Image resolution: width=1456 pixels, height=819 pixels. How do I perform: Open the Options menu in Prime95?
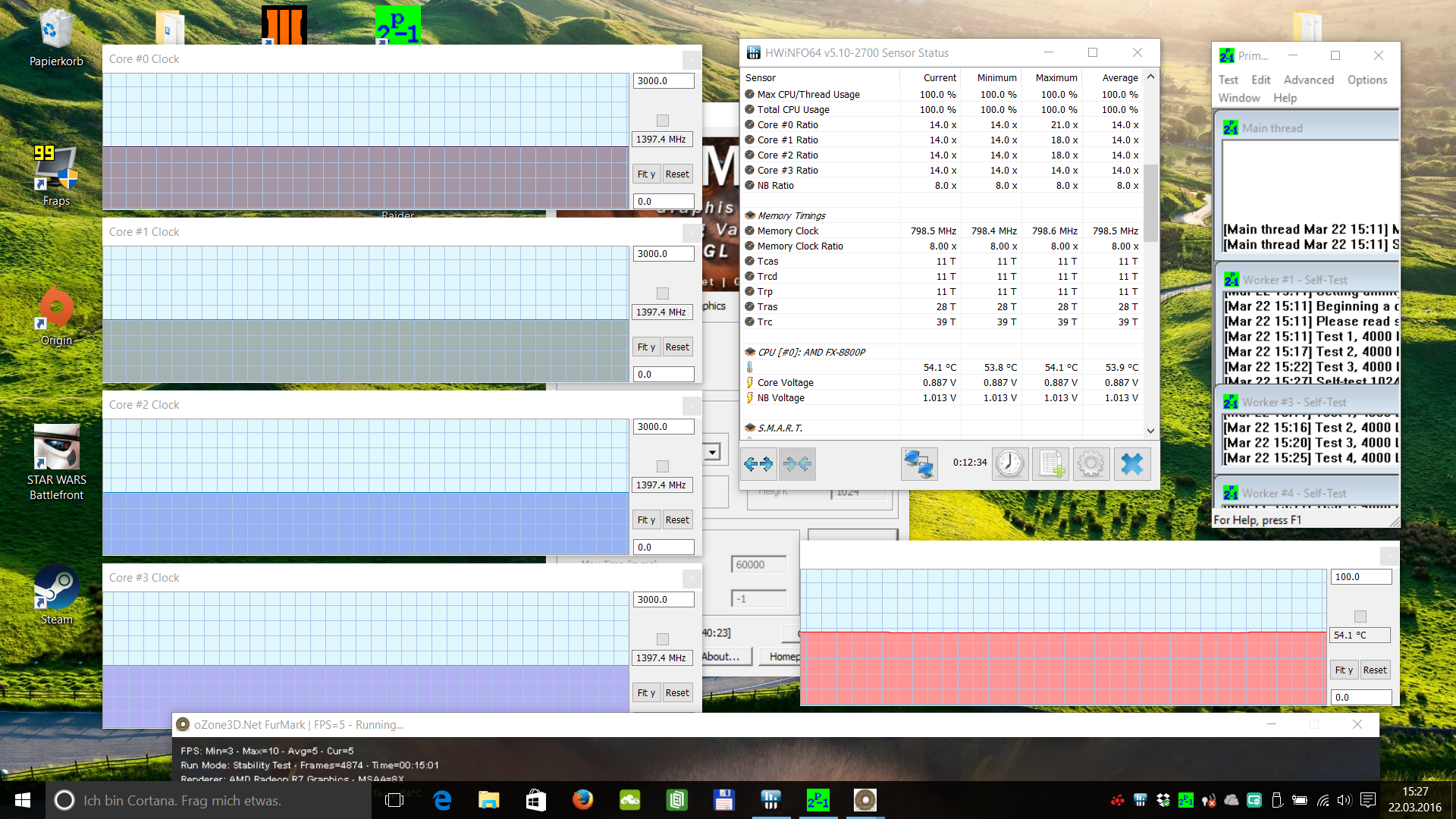(1367, 80)
